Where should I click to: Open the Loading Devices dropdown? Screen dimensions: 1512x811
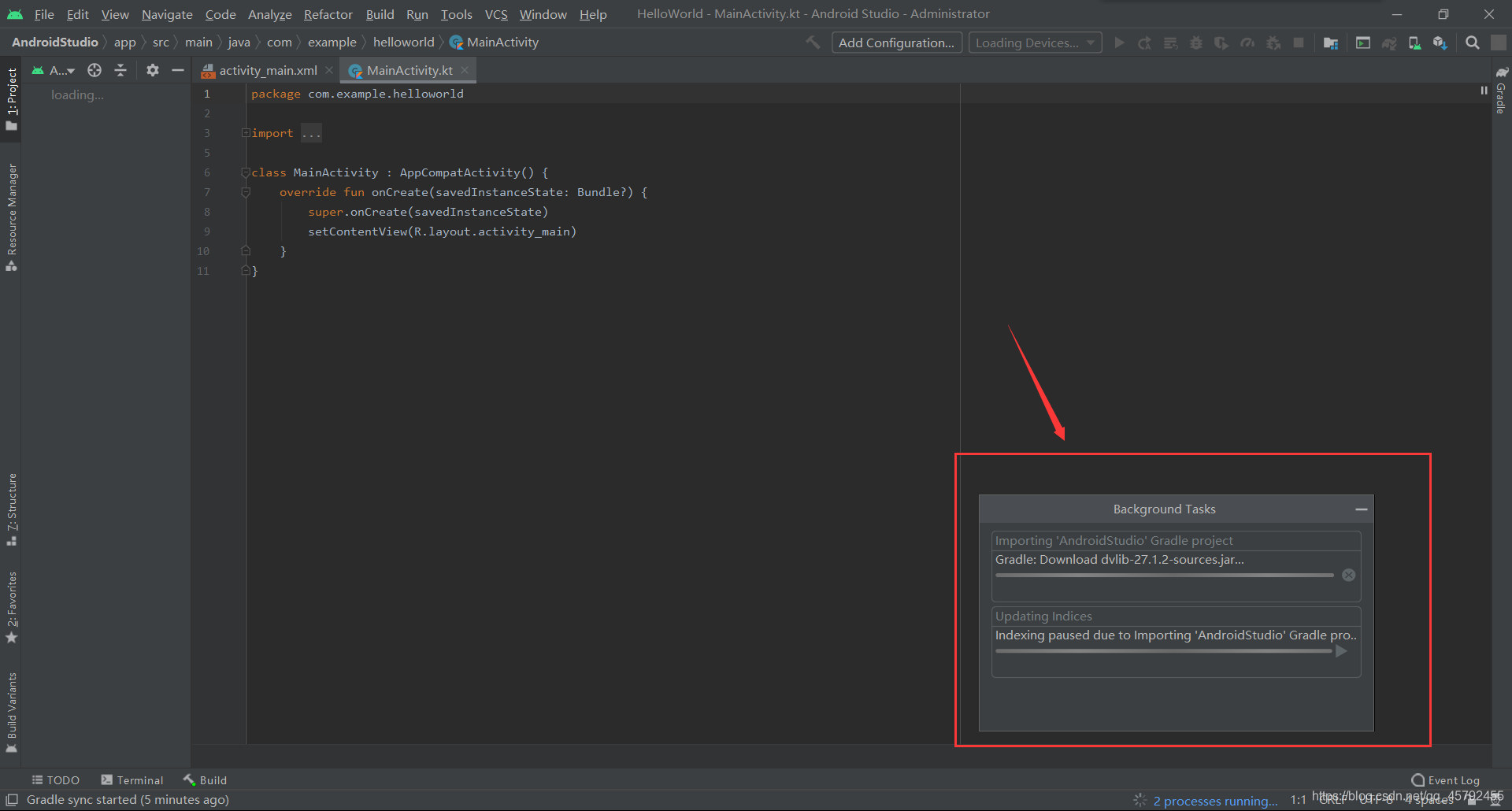pyautogui.click(x=1035, y=43)
